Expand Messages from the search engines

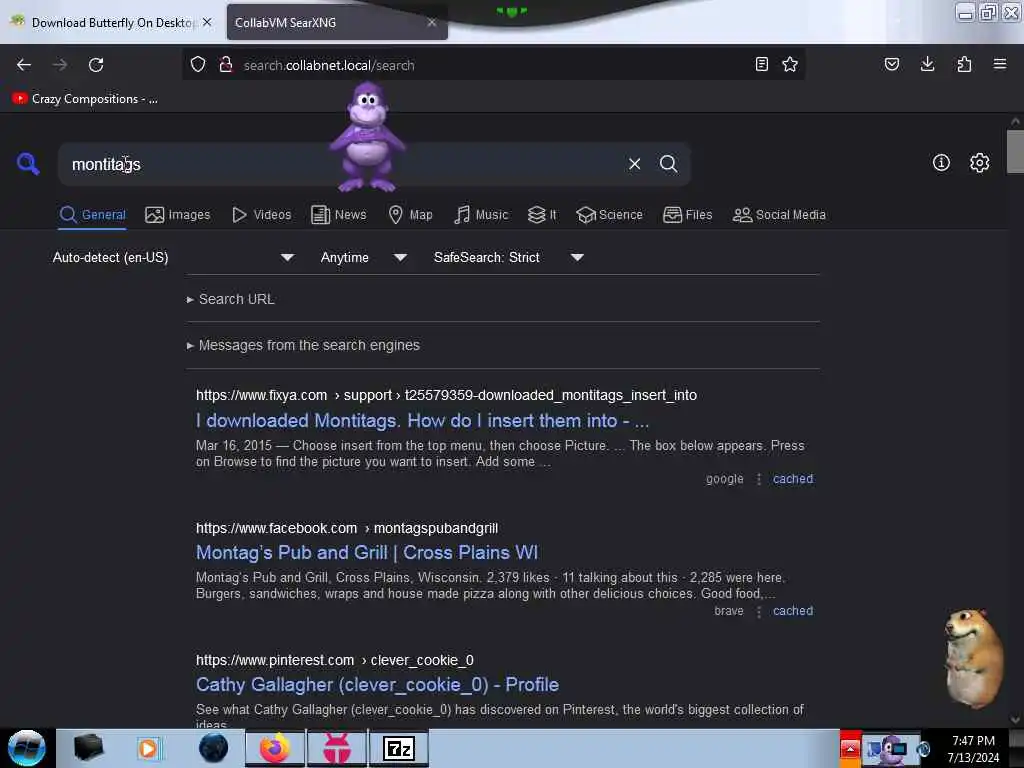tap(303, 345)
